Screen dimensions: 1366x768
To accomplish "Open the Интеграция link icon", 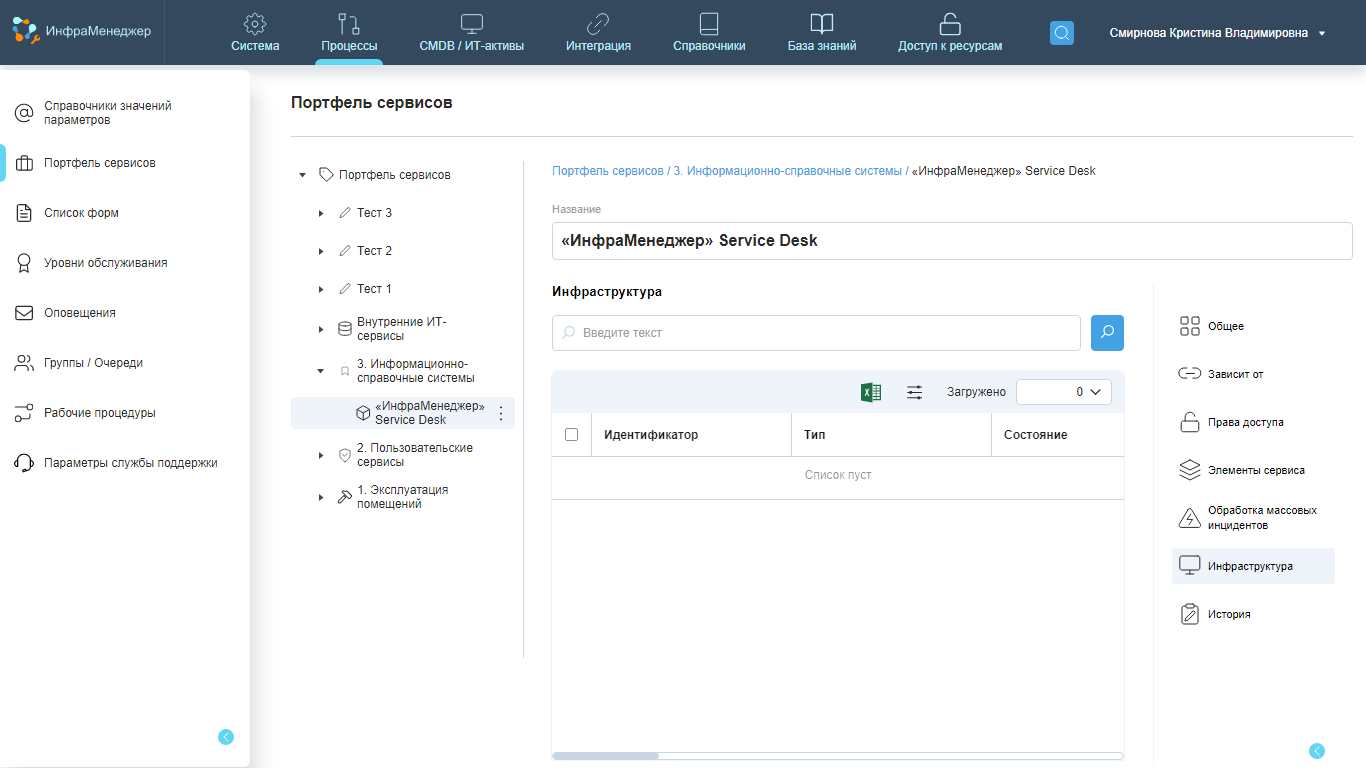I will pyautogui.click(x=598, y=23).
